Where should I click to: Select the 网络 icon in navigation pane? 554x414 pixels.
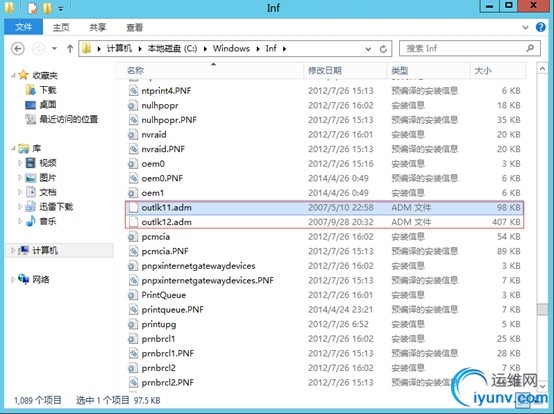pos(24,279)
